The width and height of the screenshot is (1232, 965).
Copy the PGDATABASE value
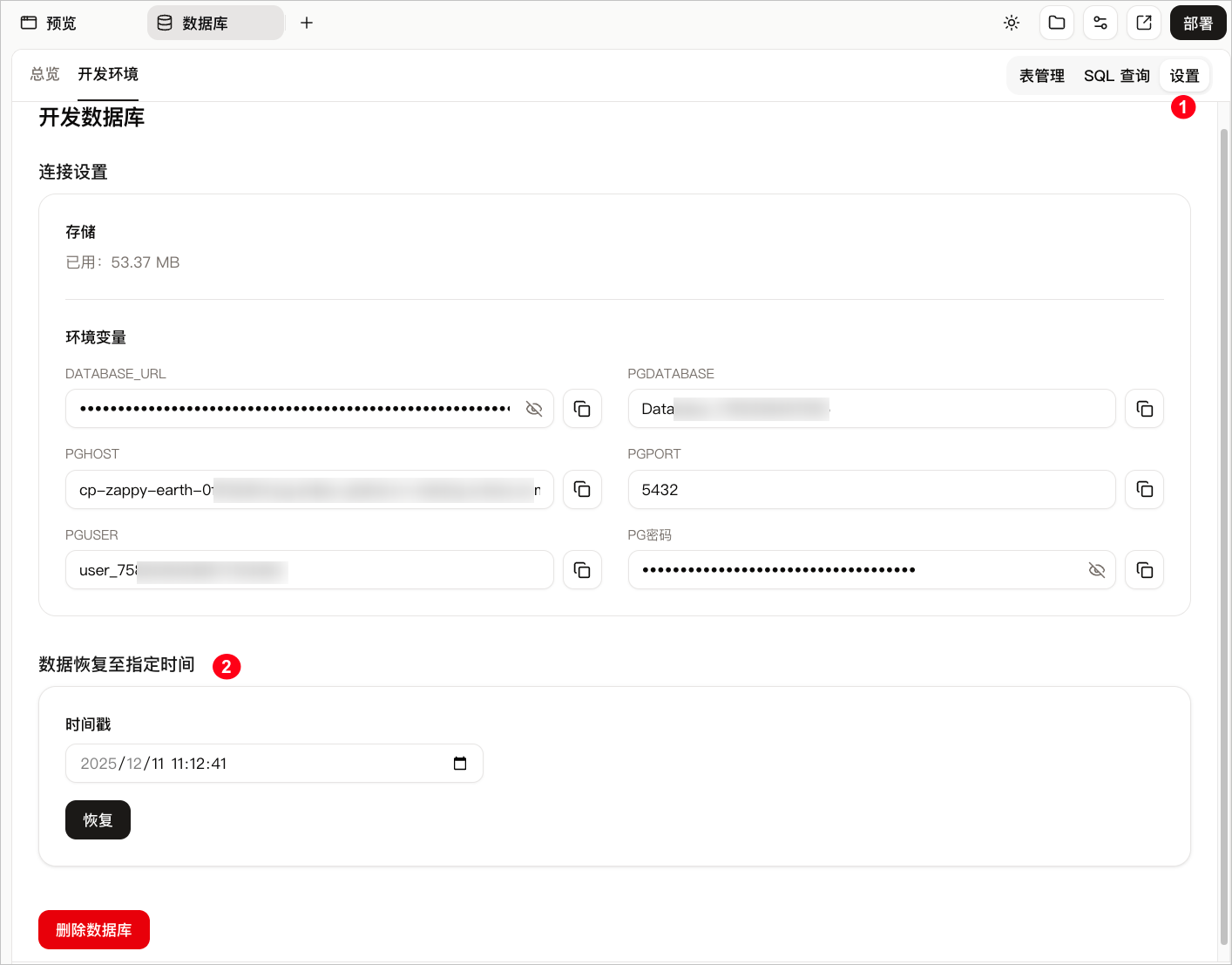[x=1144, y=409]
